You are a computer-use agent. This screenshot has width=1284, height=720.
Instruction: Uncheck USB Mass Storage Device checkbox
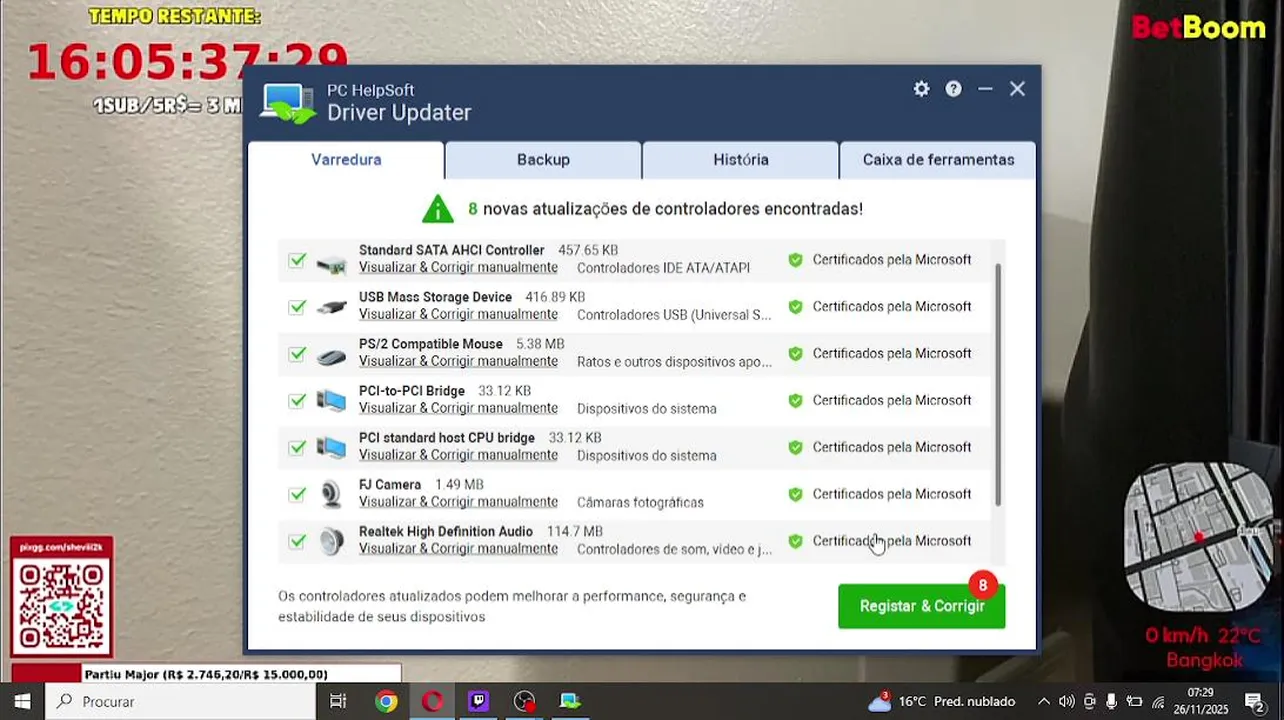[x=297, y=307]
